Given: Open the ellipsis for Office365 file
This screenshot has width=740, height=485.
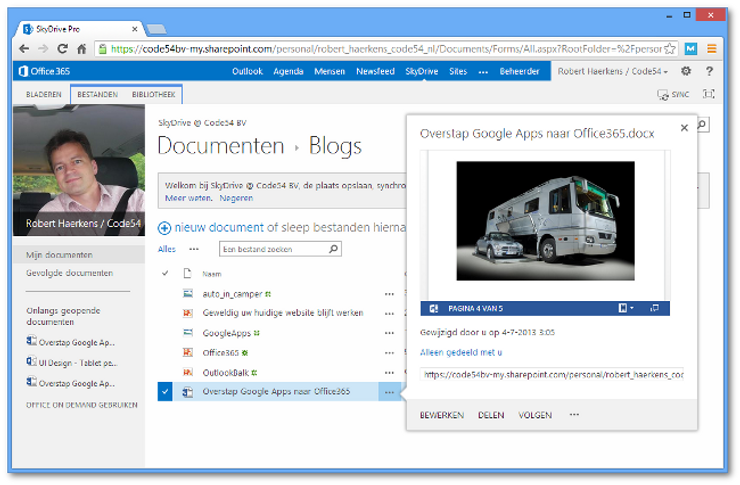Looking at the screenshot, I should click(x=389, y=353).
